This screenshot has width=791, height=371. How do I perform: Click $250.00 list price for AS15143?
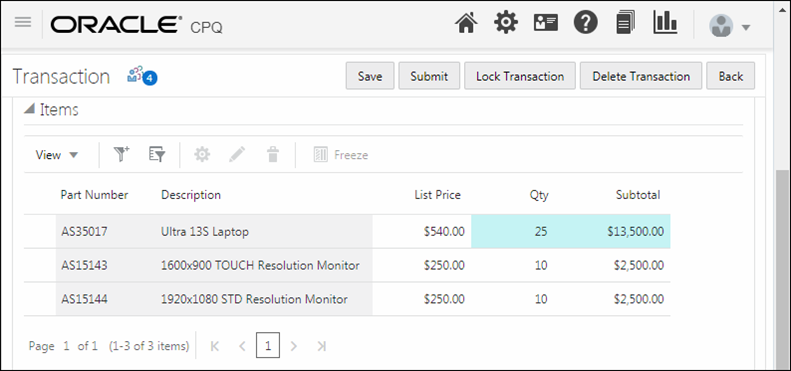444,265
